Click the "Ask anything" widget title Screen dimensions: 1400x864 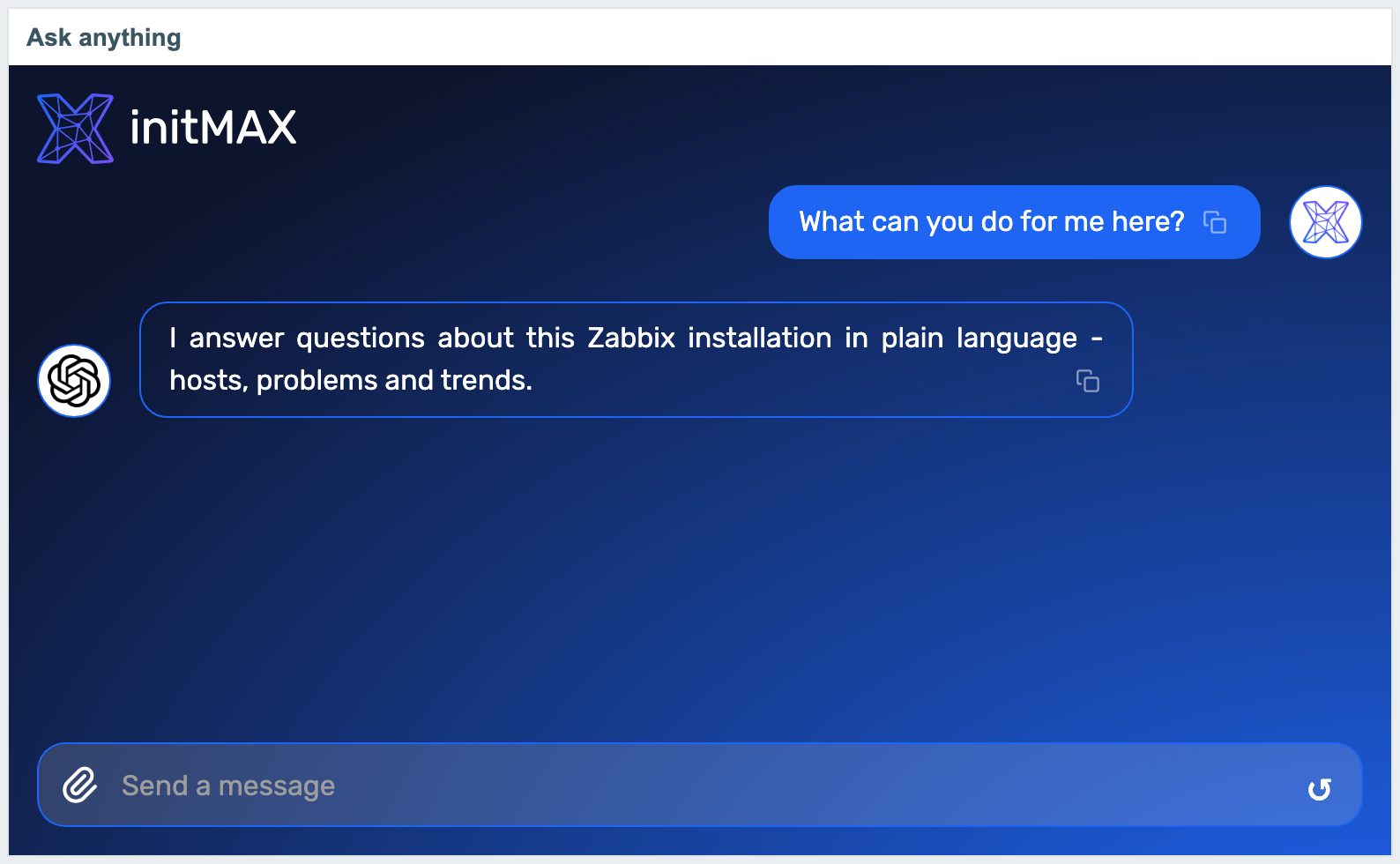pos(104,38)
